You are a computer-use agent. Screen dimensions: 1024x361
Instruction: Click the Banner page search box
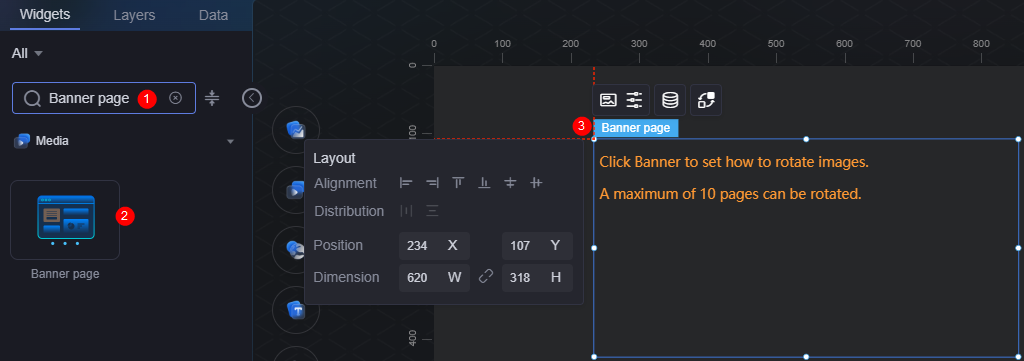(104, 98)
